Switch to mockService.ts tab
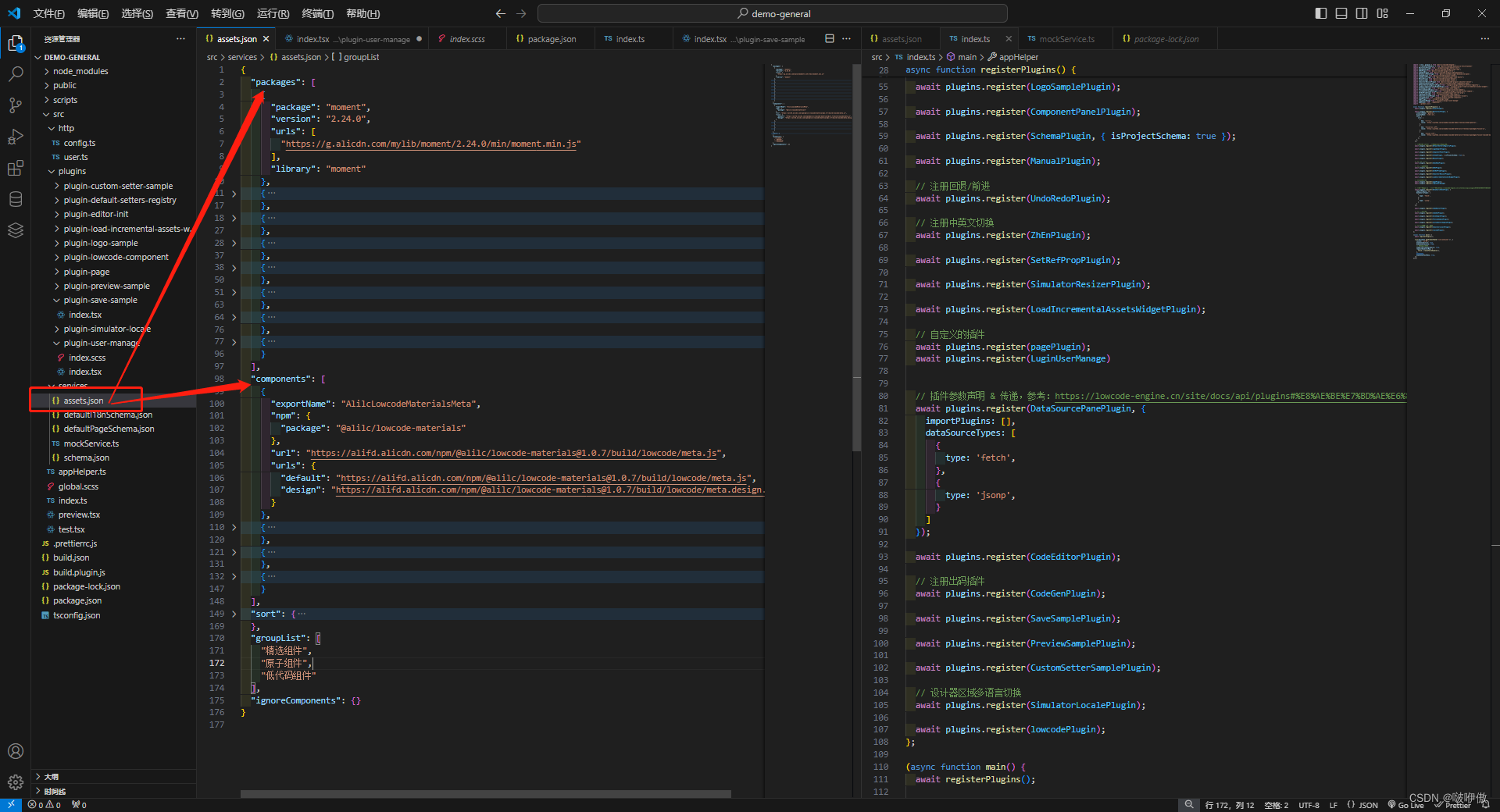The width and height of the screenshot is (1500, 812). (1066, 39)
